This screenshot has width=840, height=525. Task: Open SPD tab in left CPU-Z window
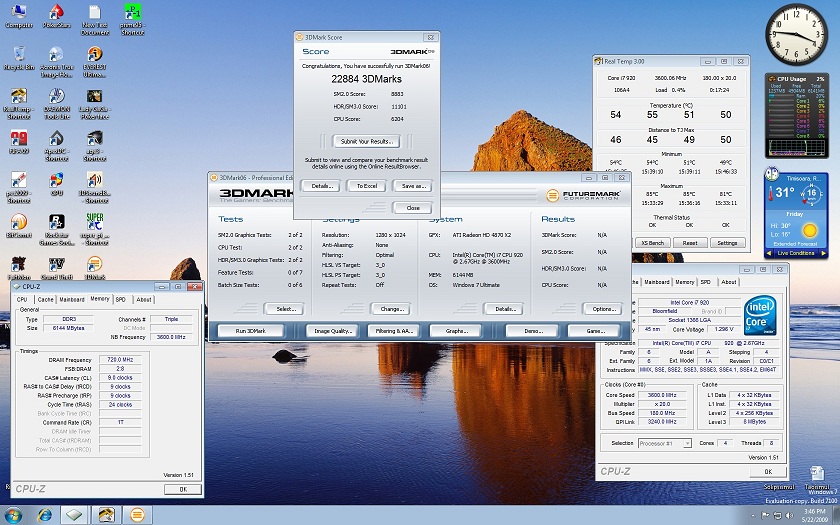[x=121, y=299]
